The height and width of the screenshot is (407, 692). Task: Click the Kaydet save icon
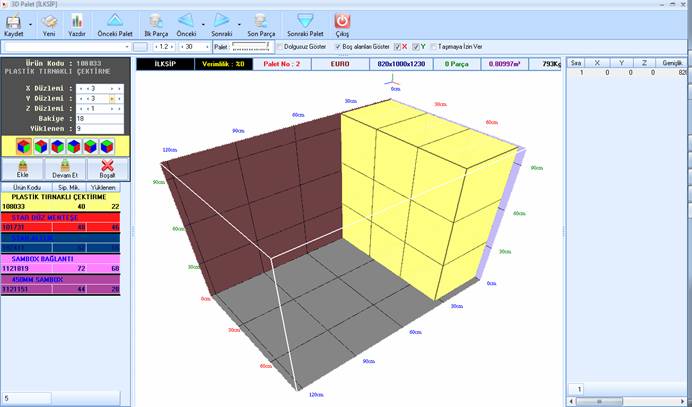click(x=14, y=20)
